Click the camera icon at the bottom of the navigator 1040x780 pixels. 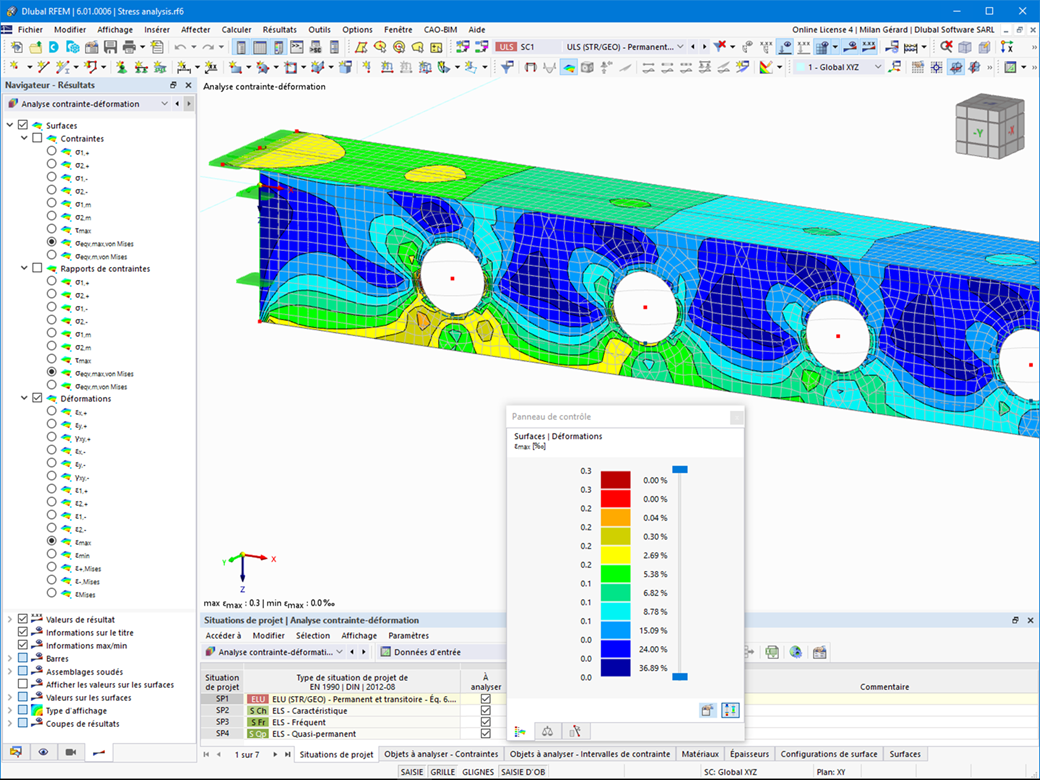71,752
